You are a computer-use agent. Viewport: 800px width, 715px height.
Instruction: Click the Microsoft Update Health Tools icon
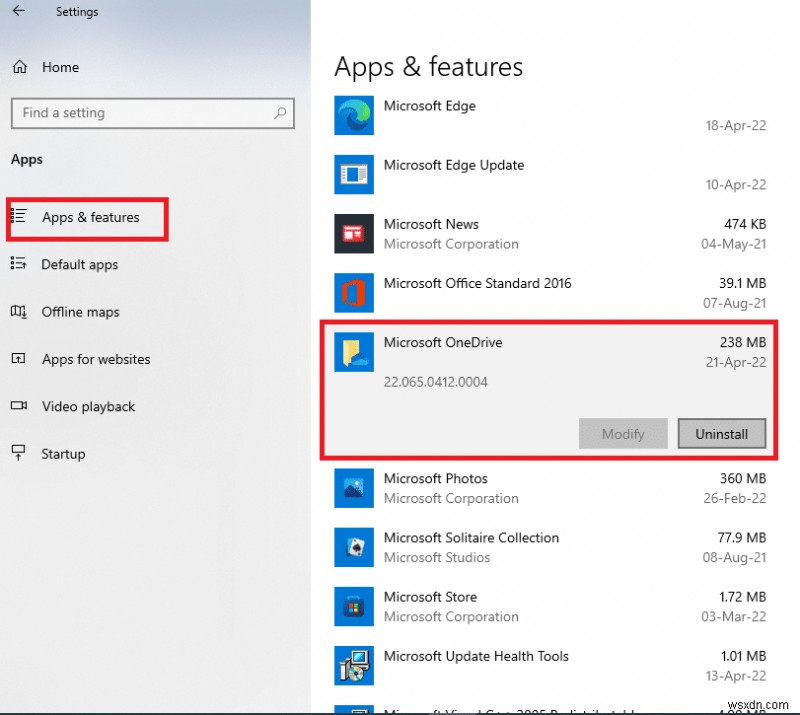click(353, 666)
